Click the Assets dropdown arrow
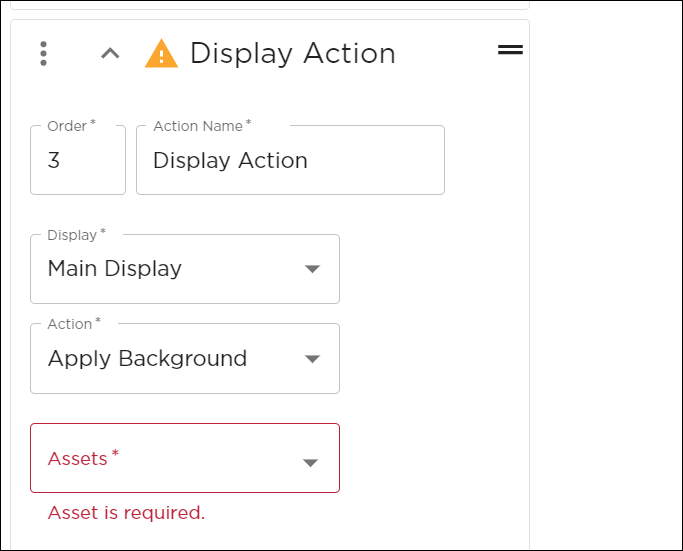This screenshot has height=551, width=683. pyautogui.click(x=310, y=463)
